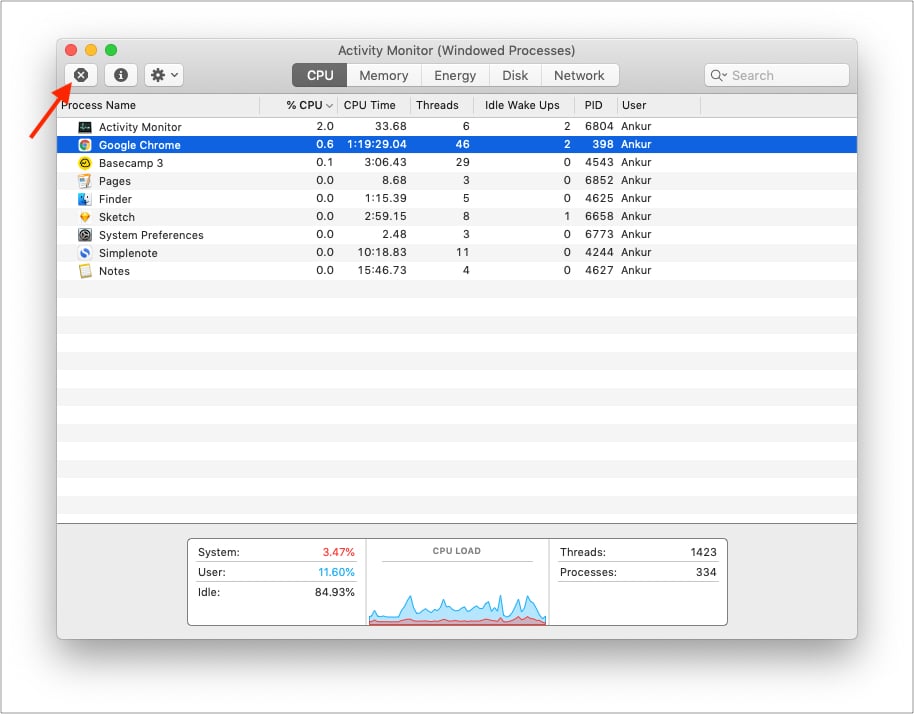Click the Basecamp 3 icon
This screenshot has width=914, height=714.
(86, 162)
